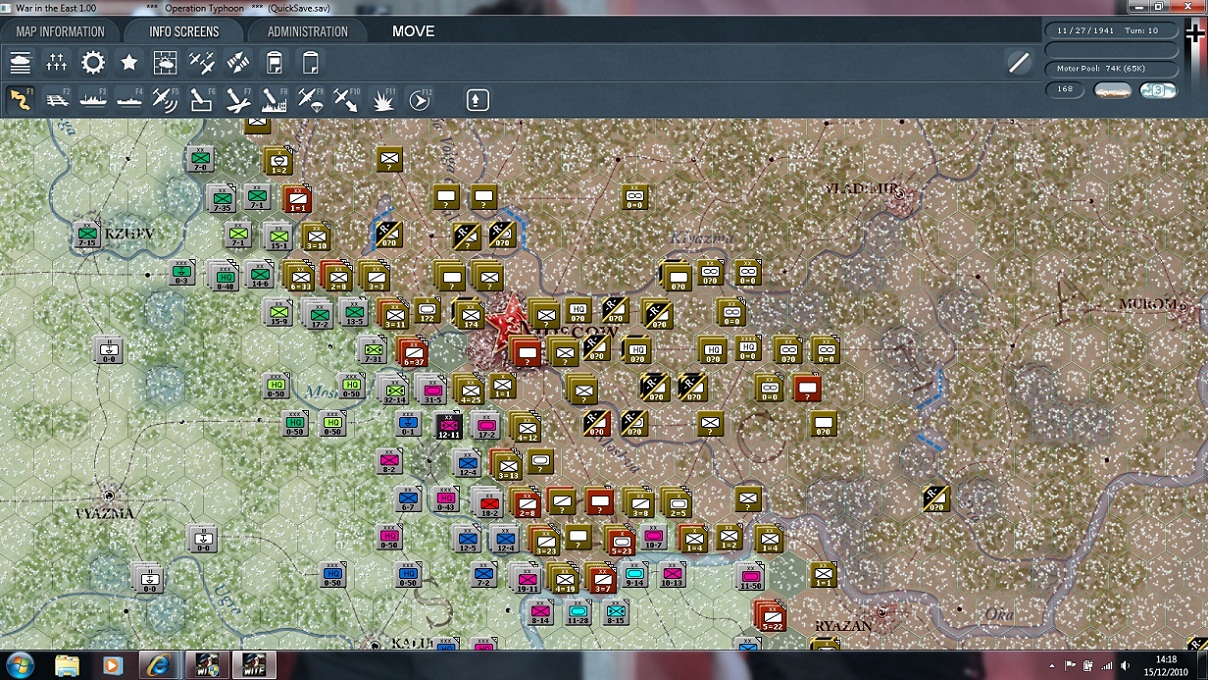Select the magenta 31-5 panzer counter
The image size is (1208, 680).
(x=433, y=391)
